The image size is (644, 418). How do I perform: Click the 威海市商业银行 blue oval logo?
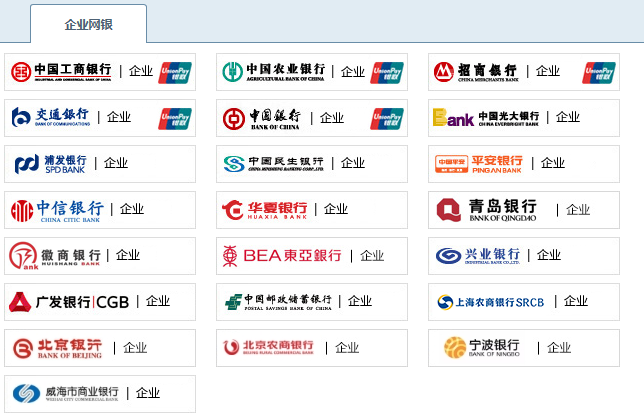(26, 393)
